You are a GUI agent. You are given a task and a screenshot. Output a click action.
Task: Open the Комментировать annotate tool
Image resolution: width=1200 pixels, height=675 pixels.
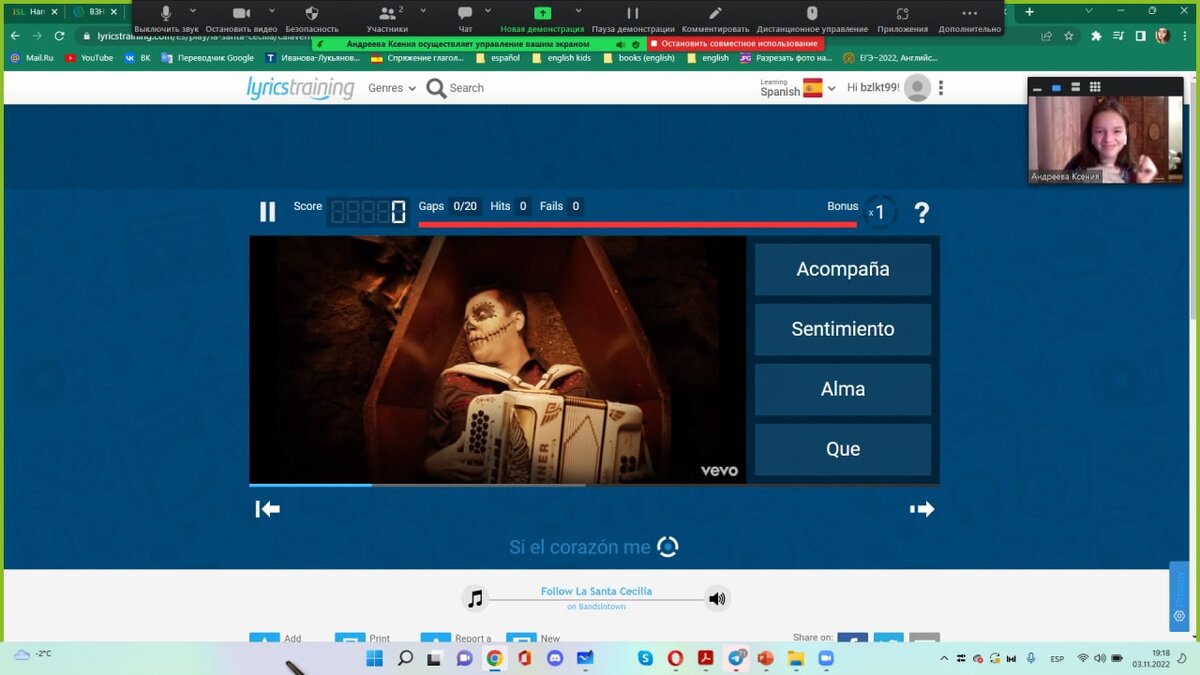click(x=715, y=18)
